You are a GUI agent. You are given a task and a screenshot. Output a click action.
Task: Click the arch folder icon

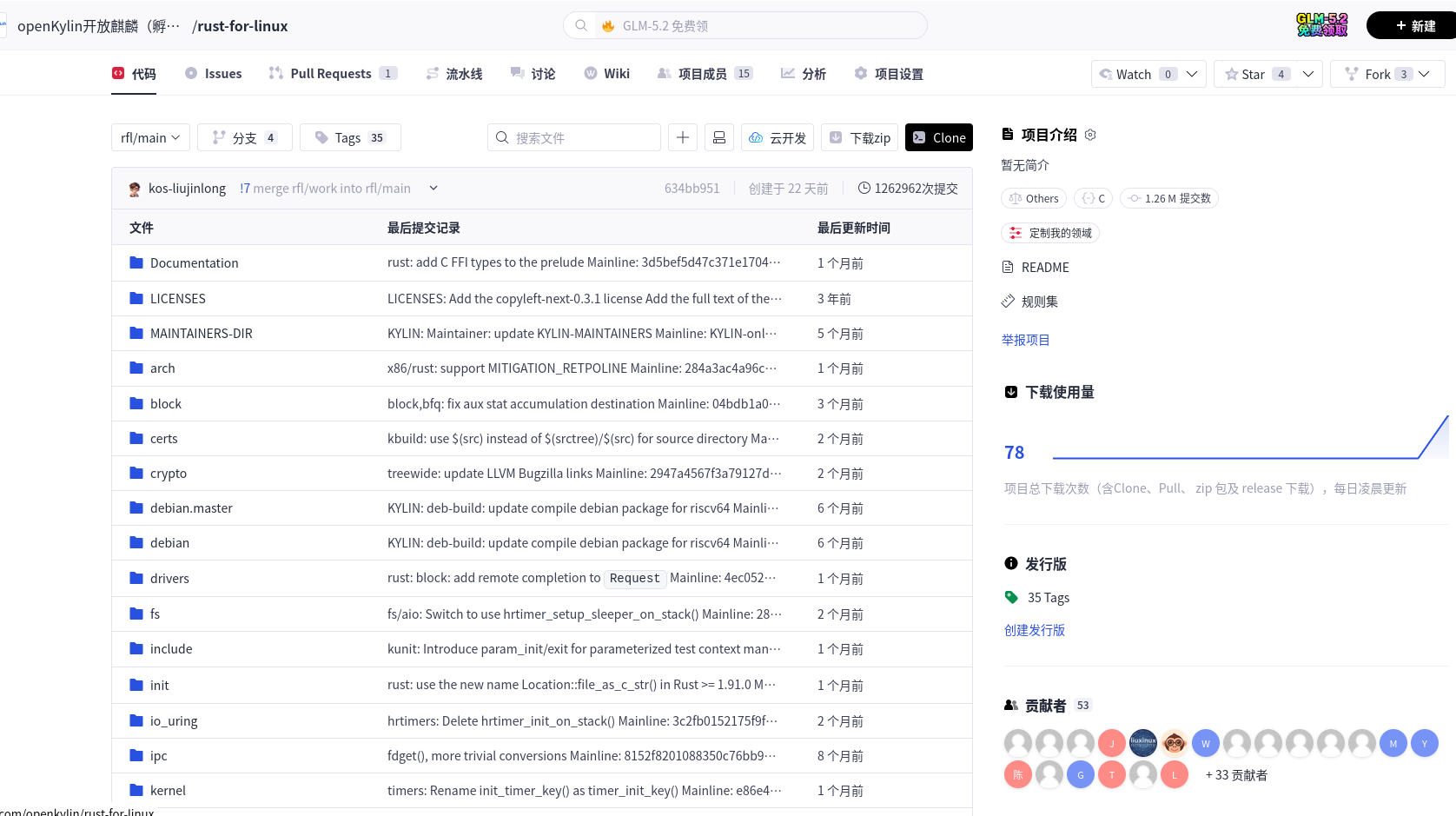[x=136, y=368]
